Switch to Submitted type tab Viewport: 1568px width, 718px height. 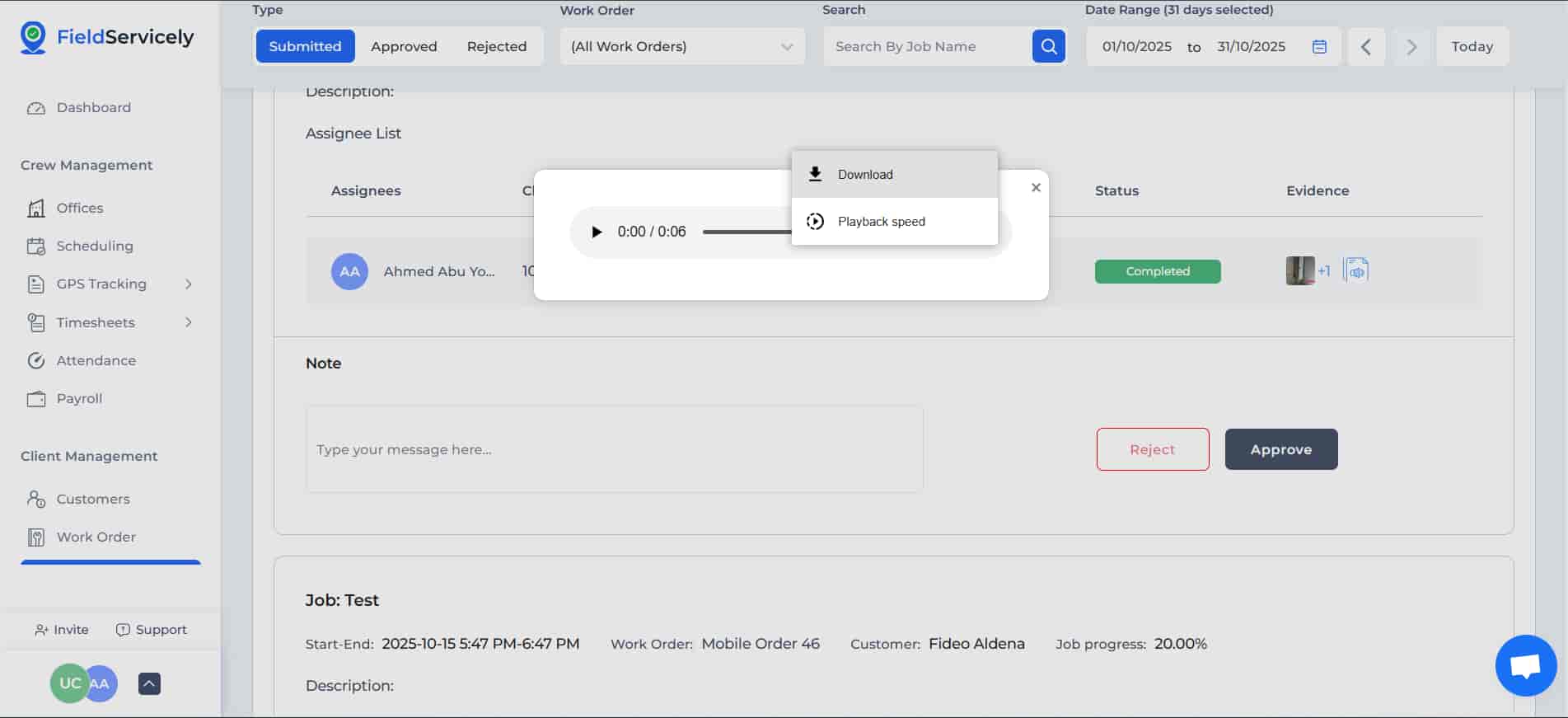[305, 46]
